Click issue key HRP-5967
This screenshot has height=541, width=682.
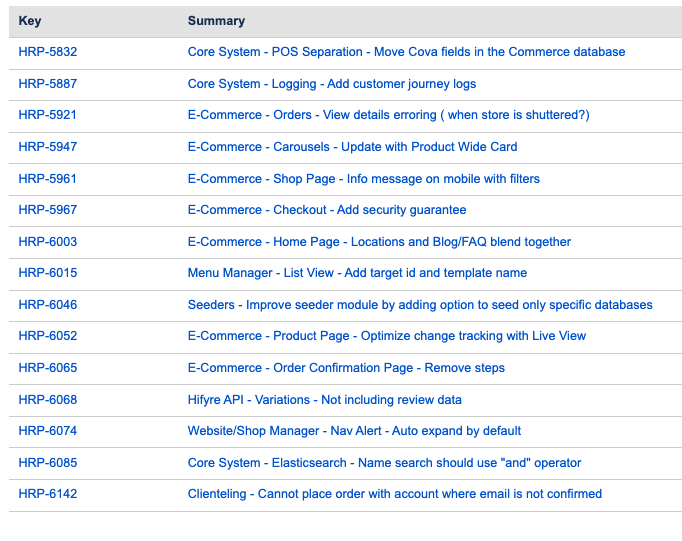point(47,210)
